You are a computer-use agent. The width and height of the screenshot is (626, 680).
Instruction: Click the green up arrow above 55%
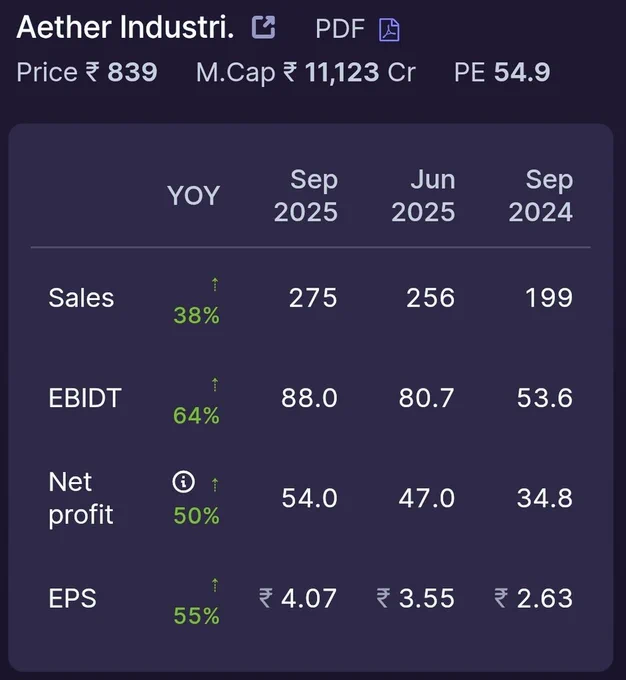tap(215, 585)
